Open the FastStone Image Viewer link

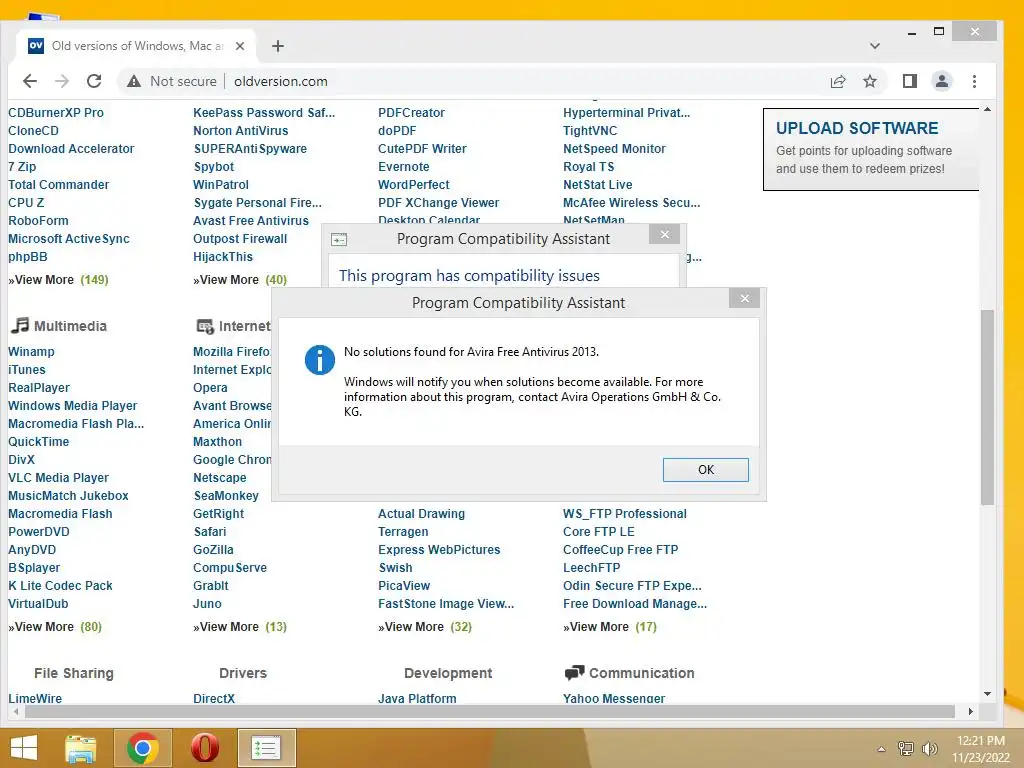446,603
